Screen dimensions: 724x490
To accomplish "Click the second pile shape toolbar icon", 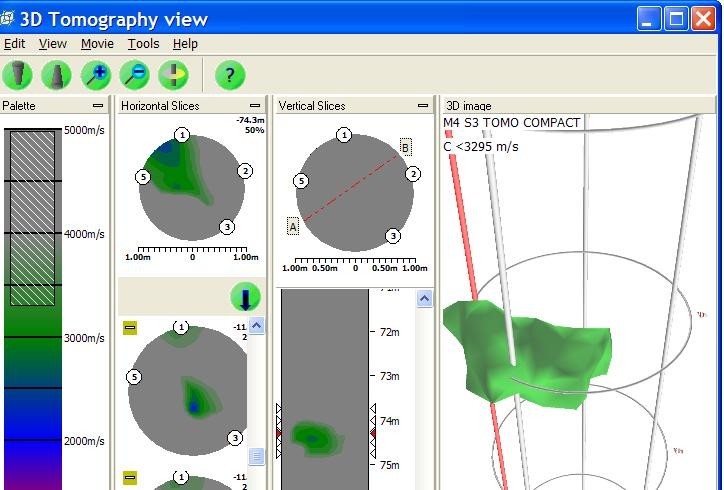I will click(x=57, y=75).
